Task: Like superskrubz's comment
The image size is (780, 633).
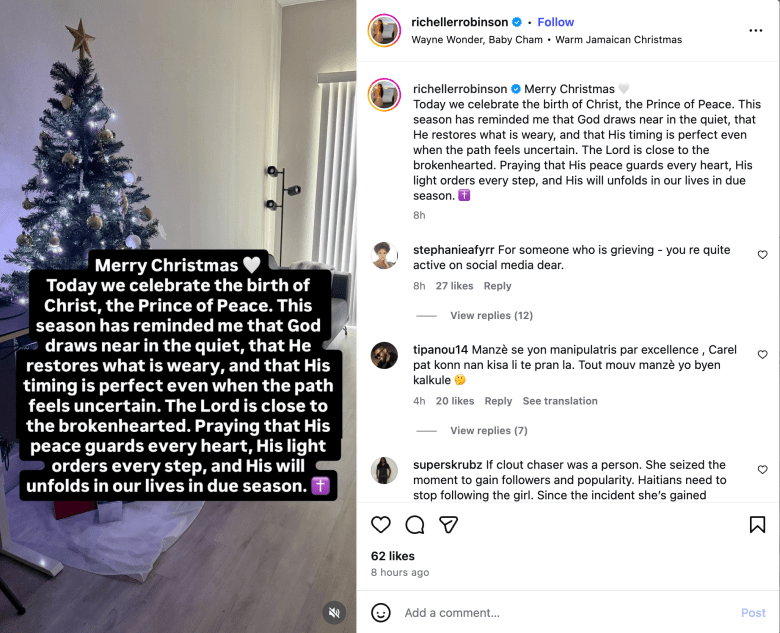Action: click(763, 469)
